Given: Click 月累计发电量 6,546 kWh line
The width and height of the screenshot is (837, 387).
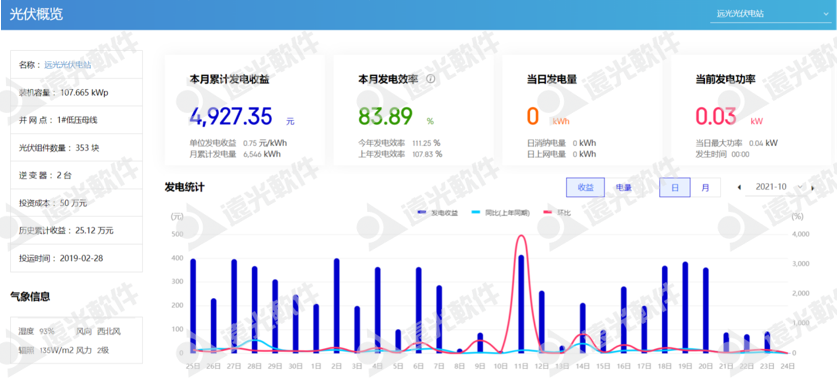Looking at the screenshot, I should click(235, 154).
